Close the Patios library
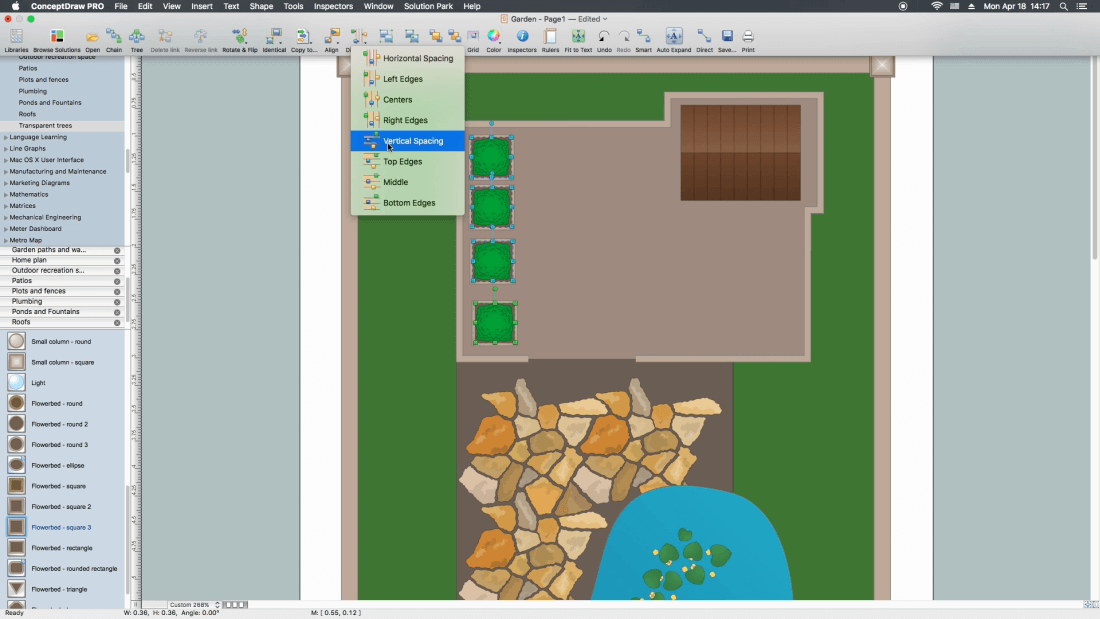Viewport: 1100px width, 619px height. click(x=117, y=281)
